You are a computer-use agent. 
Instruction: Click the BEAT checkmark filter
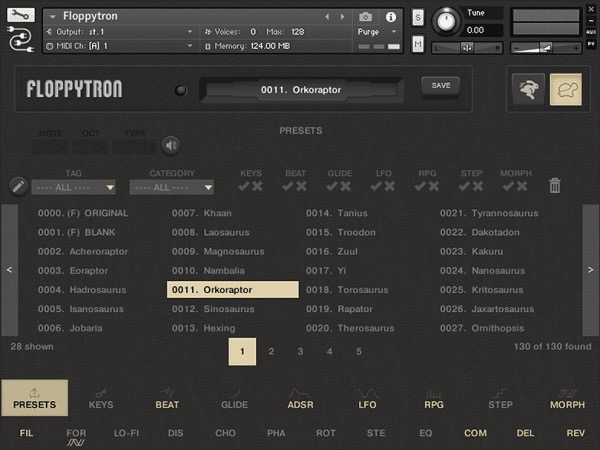(x=288, y=186)
